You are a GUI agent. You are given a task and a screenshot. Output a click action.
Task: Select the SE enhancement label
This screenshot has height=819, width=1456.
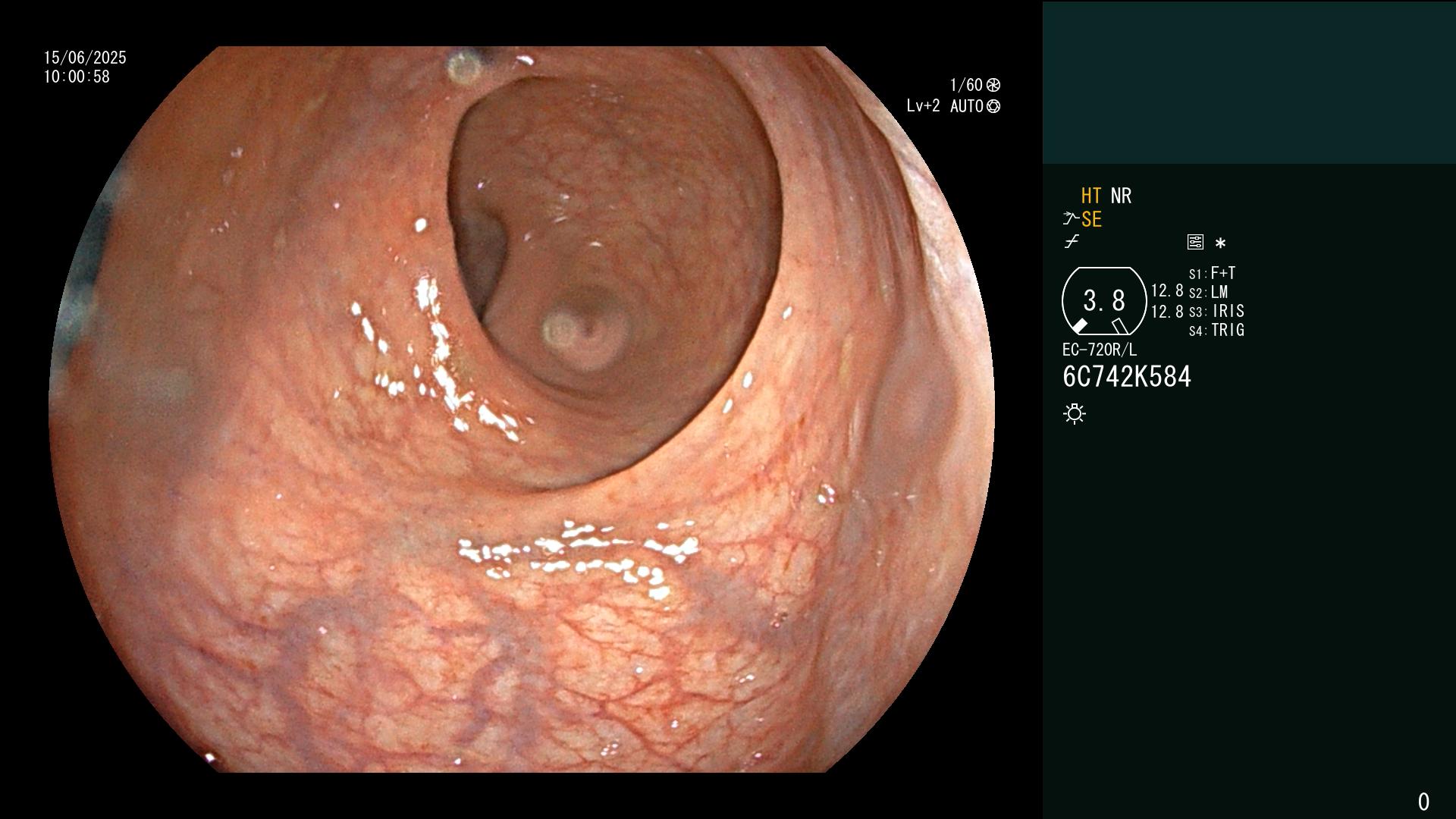point(1091,219)
